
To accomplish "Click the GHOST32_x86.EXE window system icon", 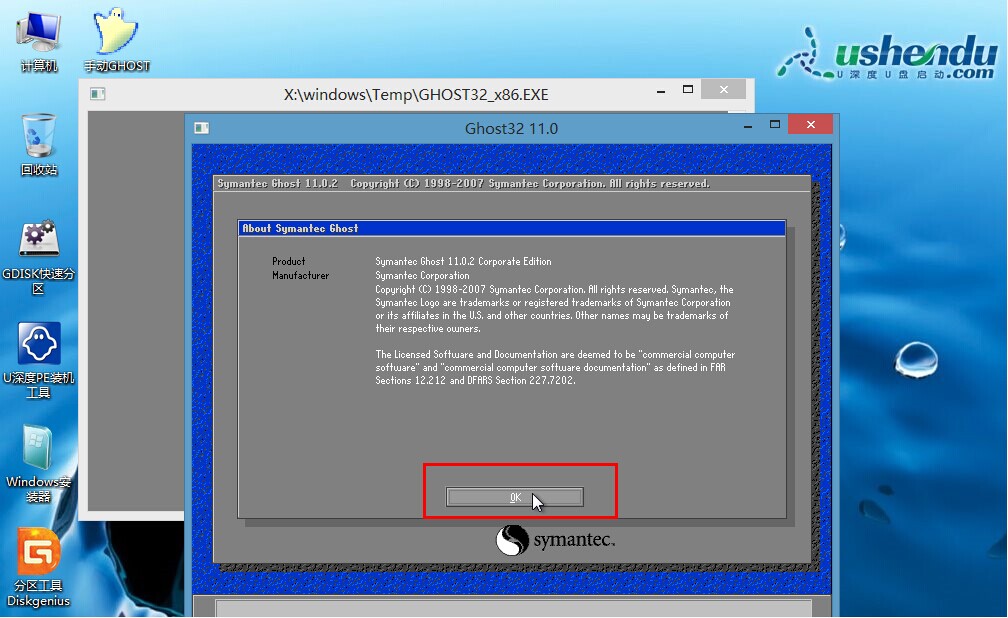I will coord(98,94).
